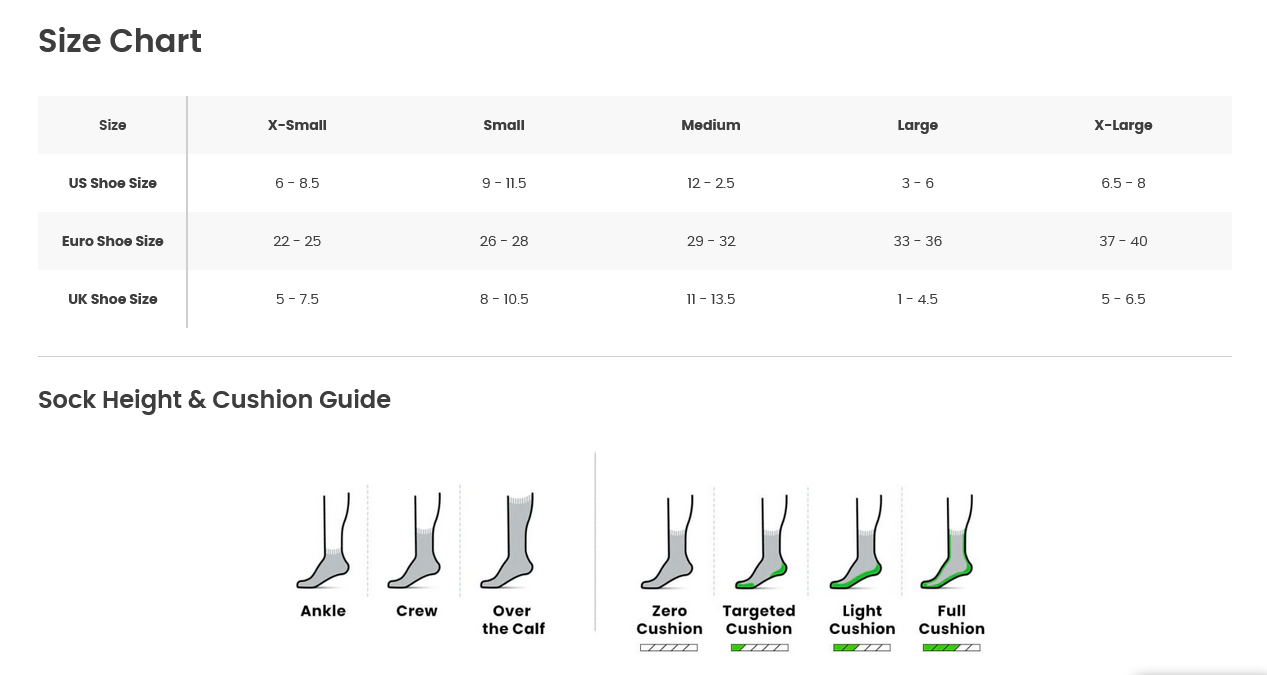The width and height of the screenshot is (1267, 675).
Task: Click the X-Large column header
Action: click(1123, 125)
